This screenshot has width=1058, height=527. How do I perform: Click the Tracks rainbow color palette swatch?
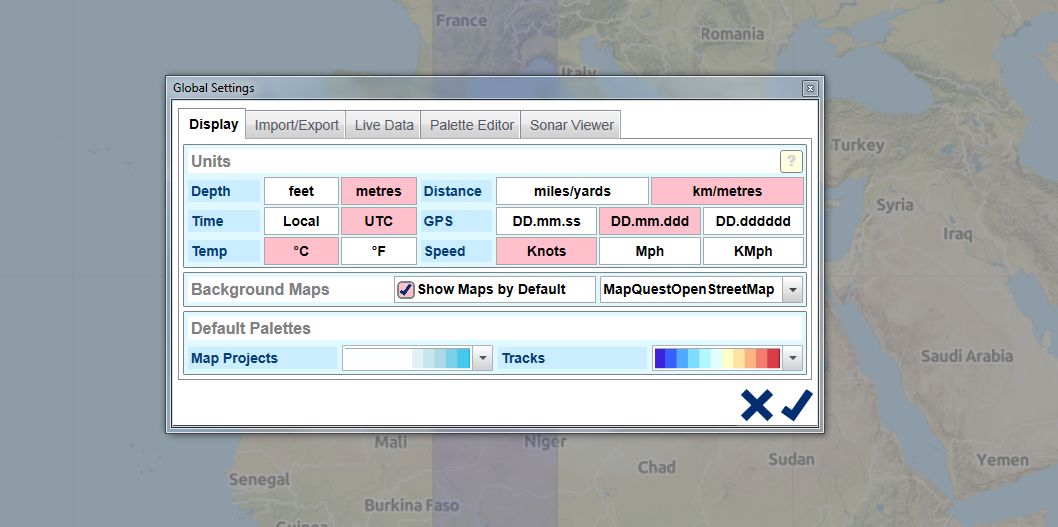point(716,358)
